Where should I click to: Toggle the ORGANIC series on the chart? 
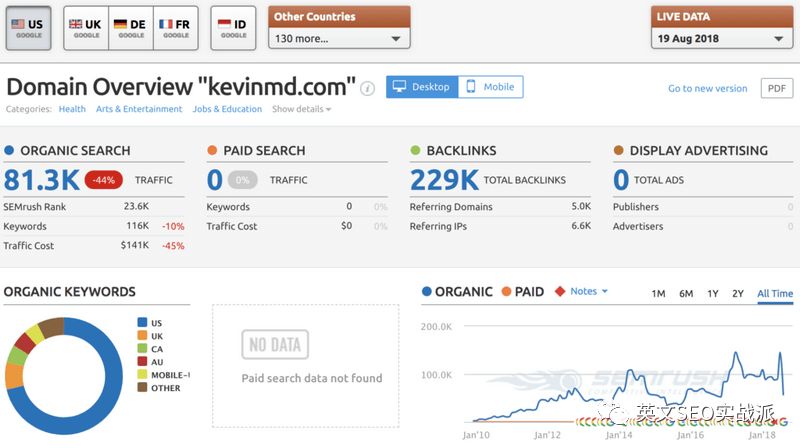457,291
